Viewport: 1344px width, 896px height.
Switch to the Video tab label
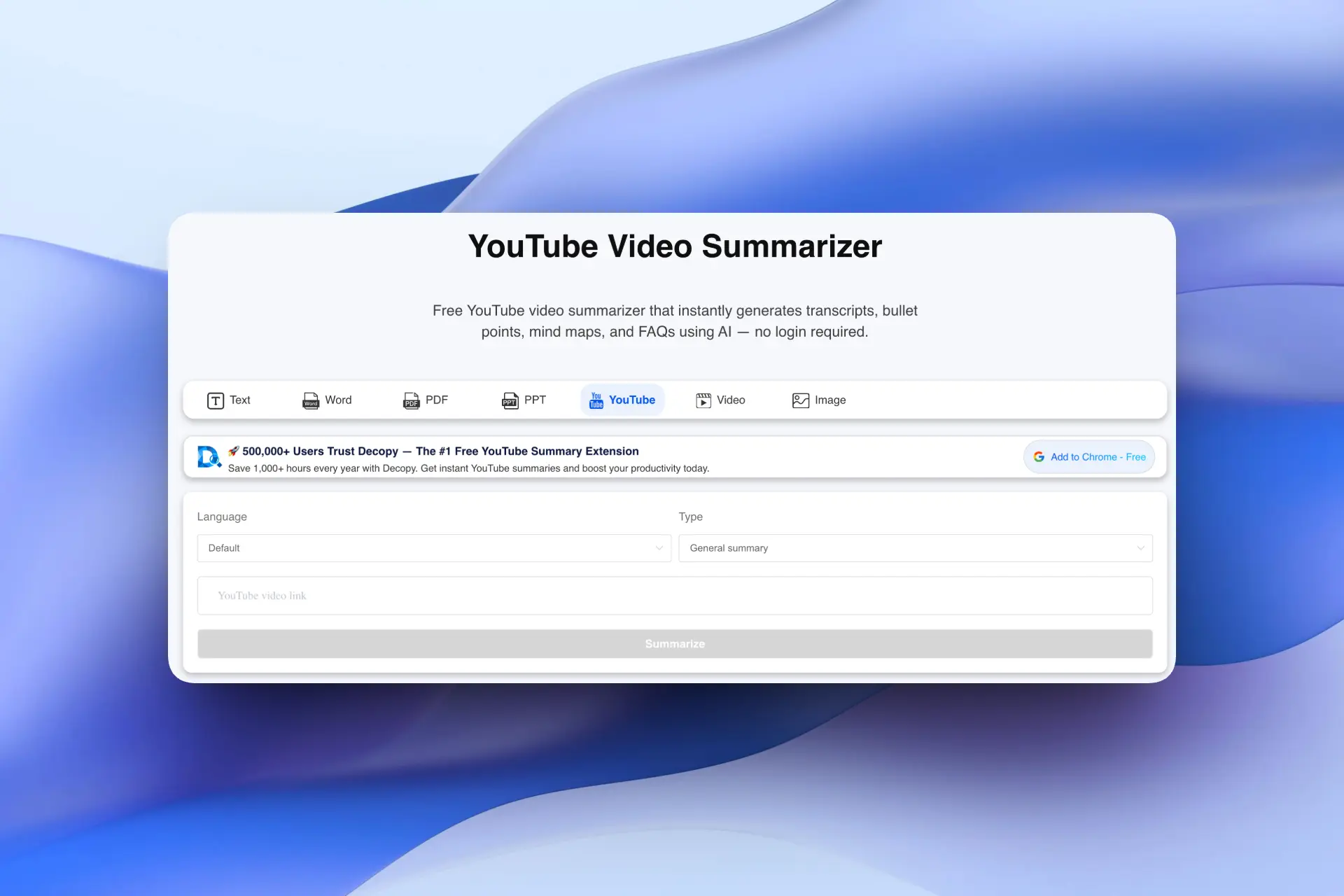pos(731,400)
